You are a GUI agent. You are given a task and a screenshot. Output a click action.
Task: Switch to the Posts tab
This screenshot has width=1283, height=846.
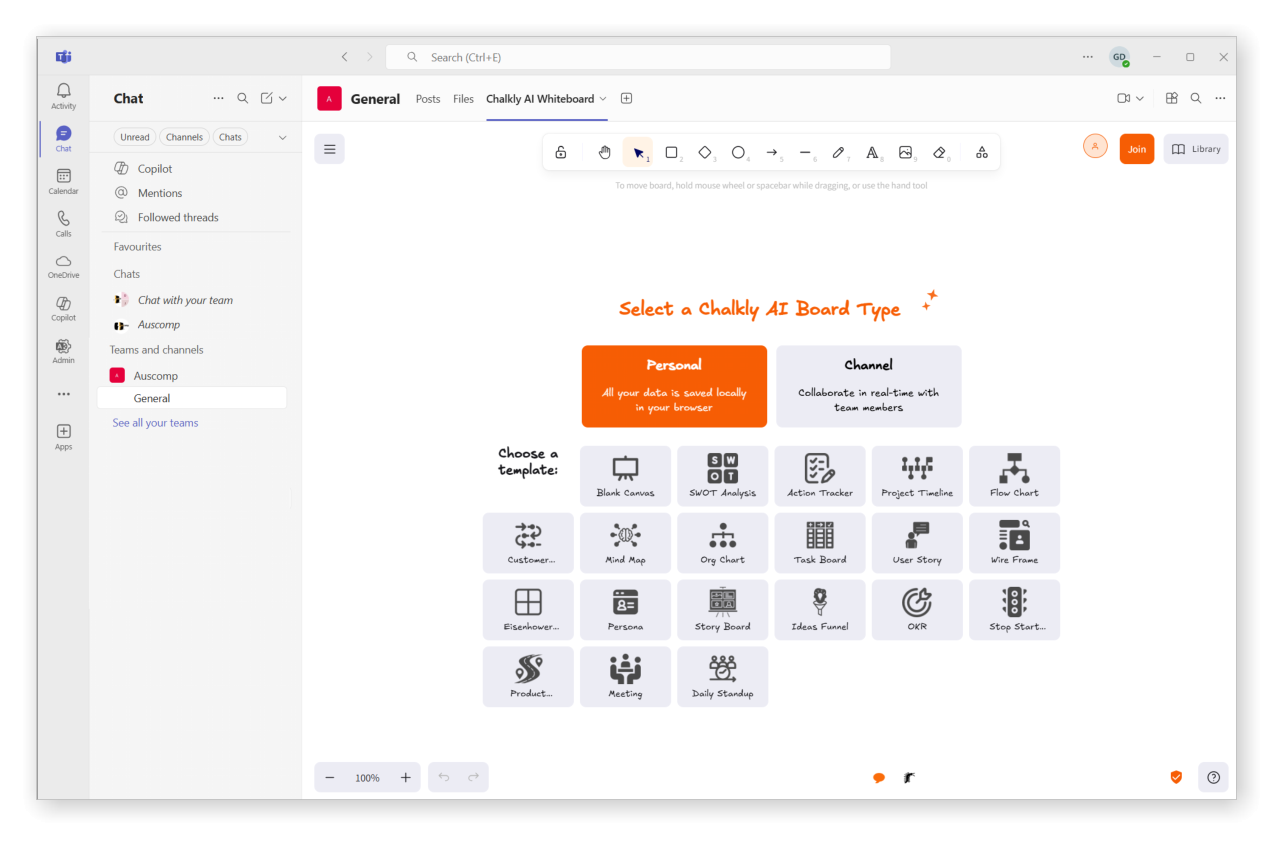click(428, 99)
